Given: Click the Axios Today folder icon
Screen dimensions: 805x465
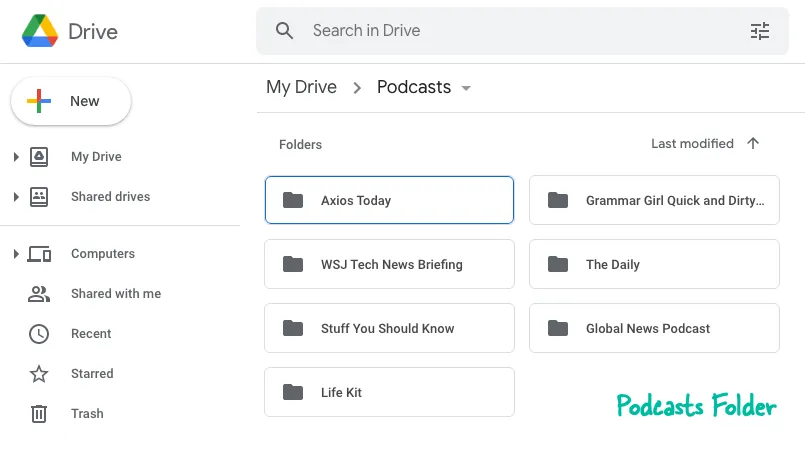Looking at the screenshot, I should pyautogui.click(x=293, y=200).
